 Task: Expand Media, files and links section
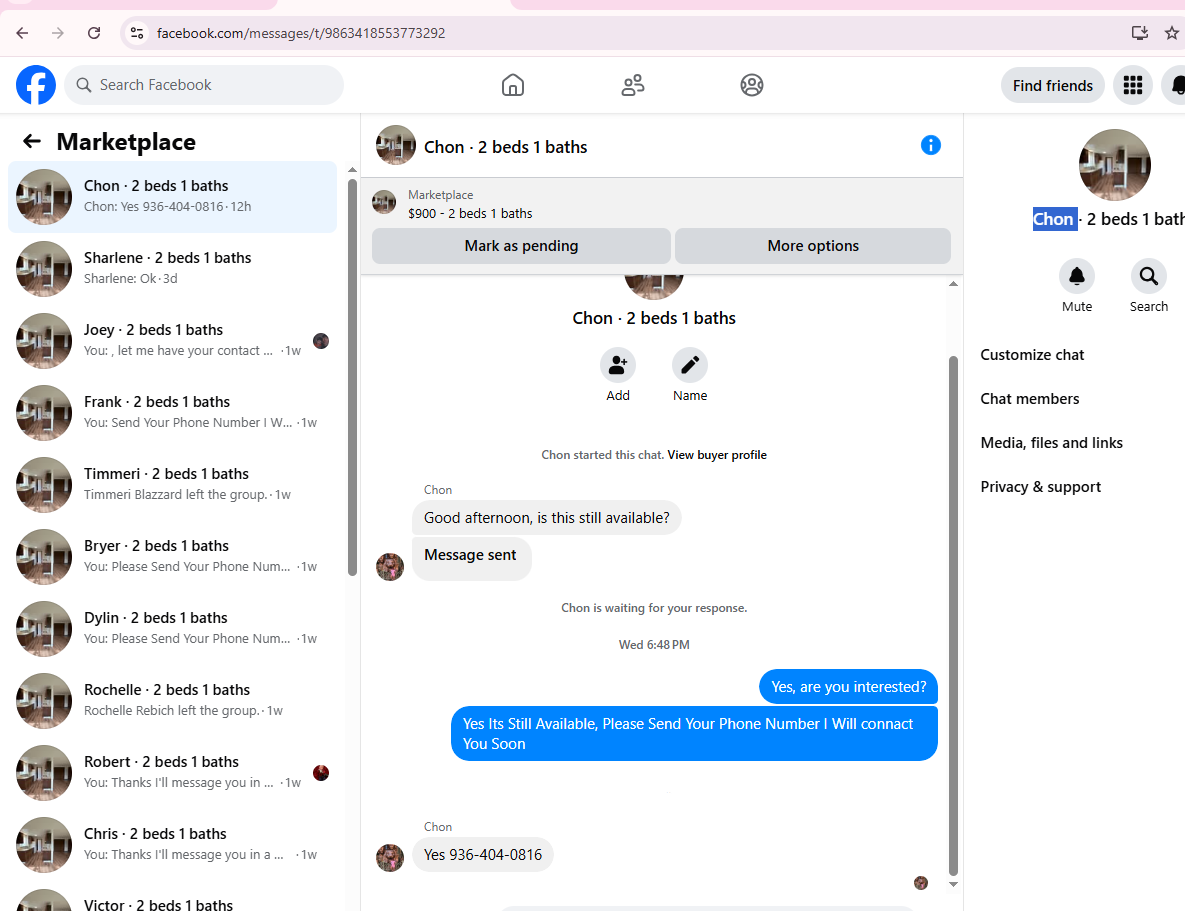click(1051, 442)
